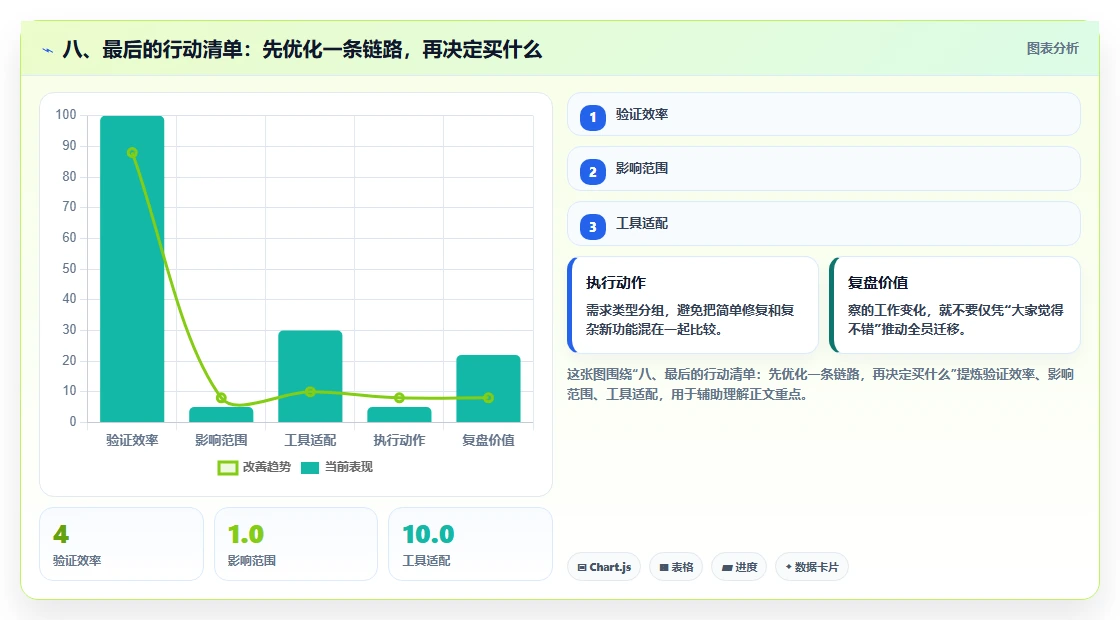
Task: Click the 复盘价值 bar in the chart
Action: 489,389
